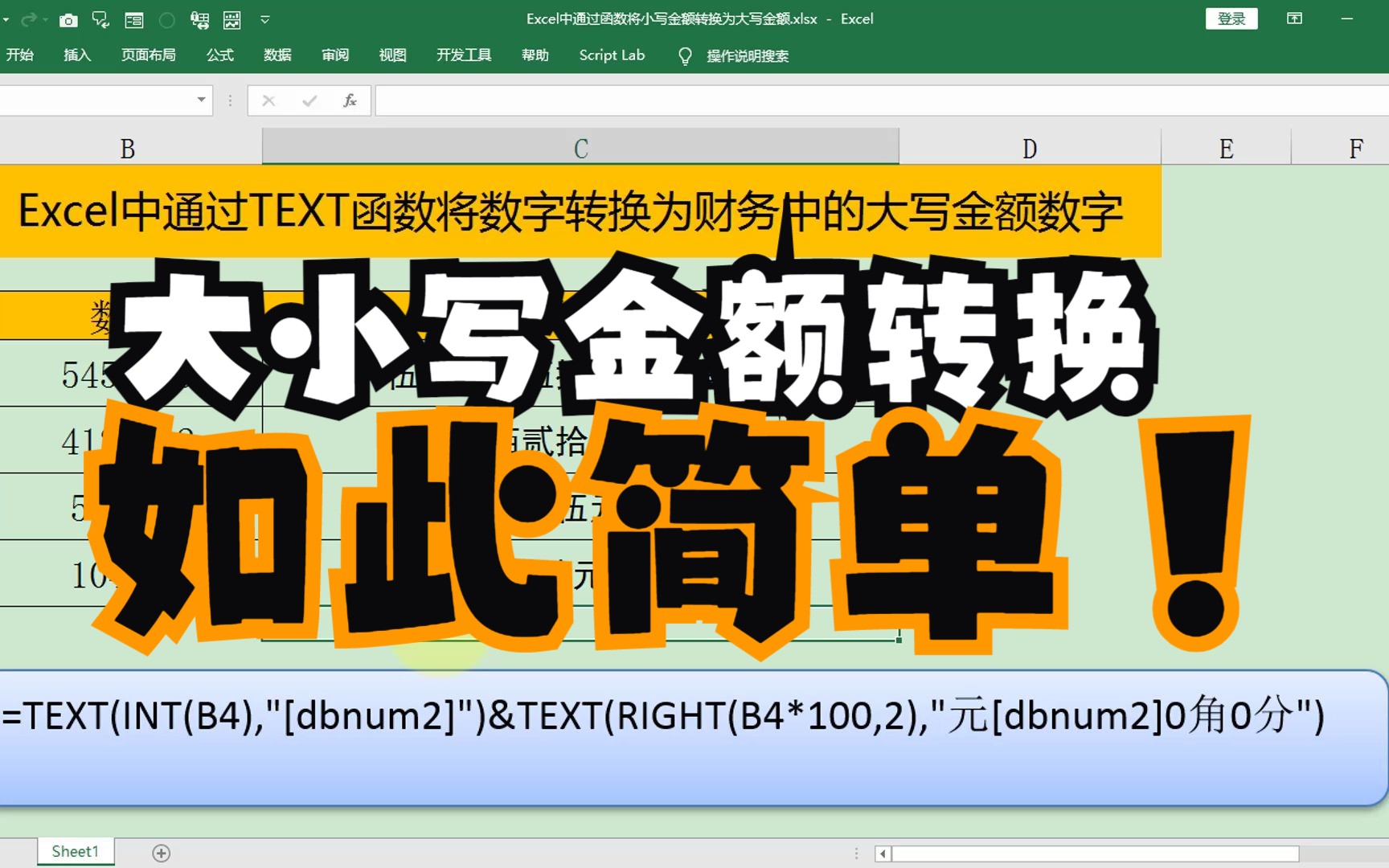Click inside the formula bar

882,100
